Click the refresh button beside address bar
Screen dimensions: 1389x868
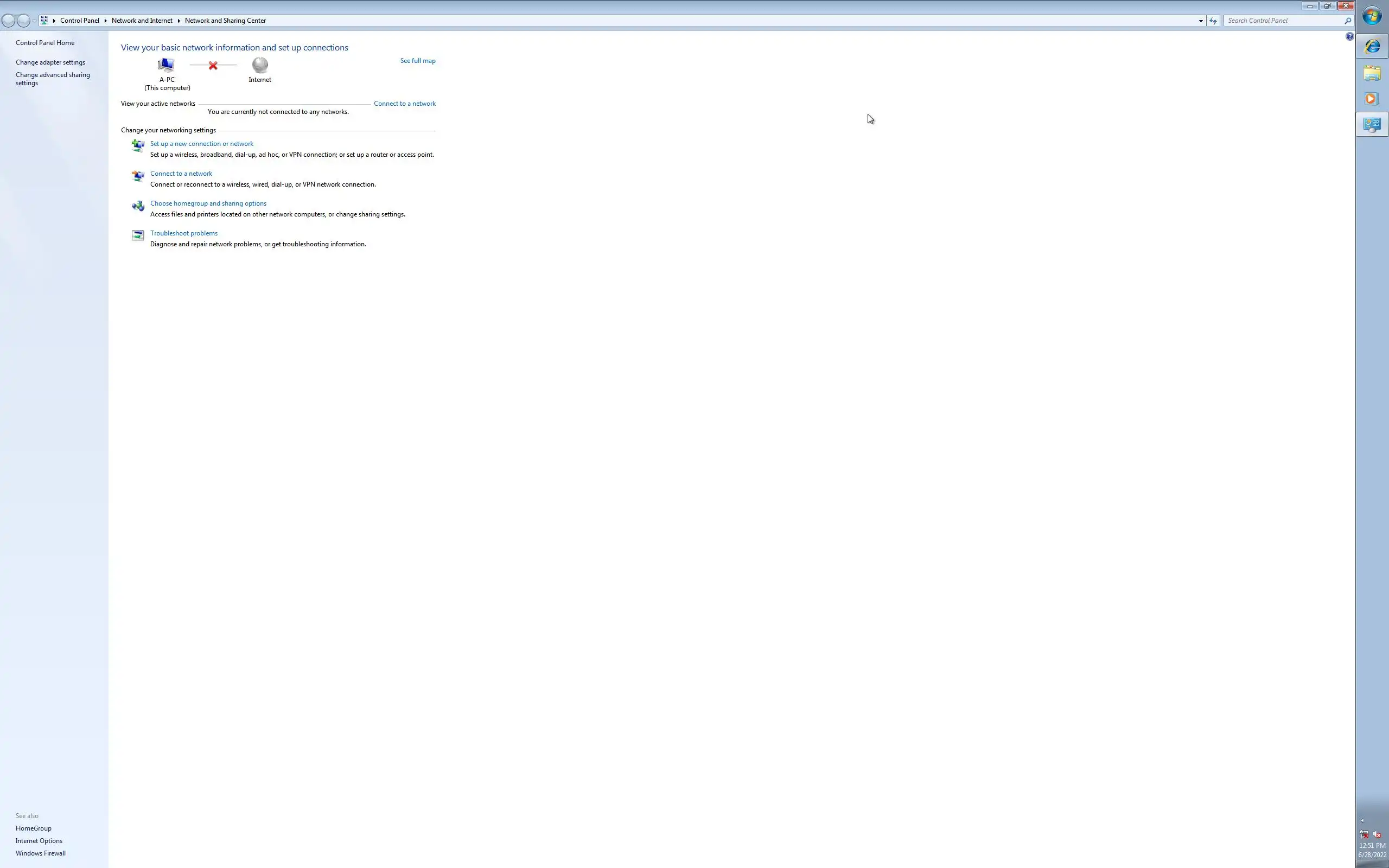coord(1213,21)
